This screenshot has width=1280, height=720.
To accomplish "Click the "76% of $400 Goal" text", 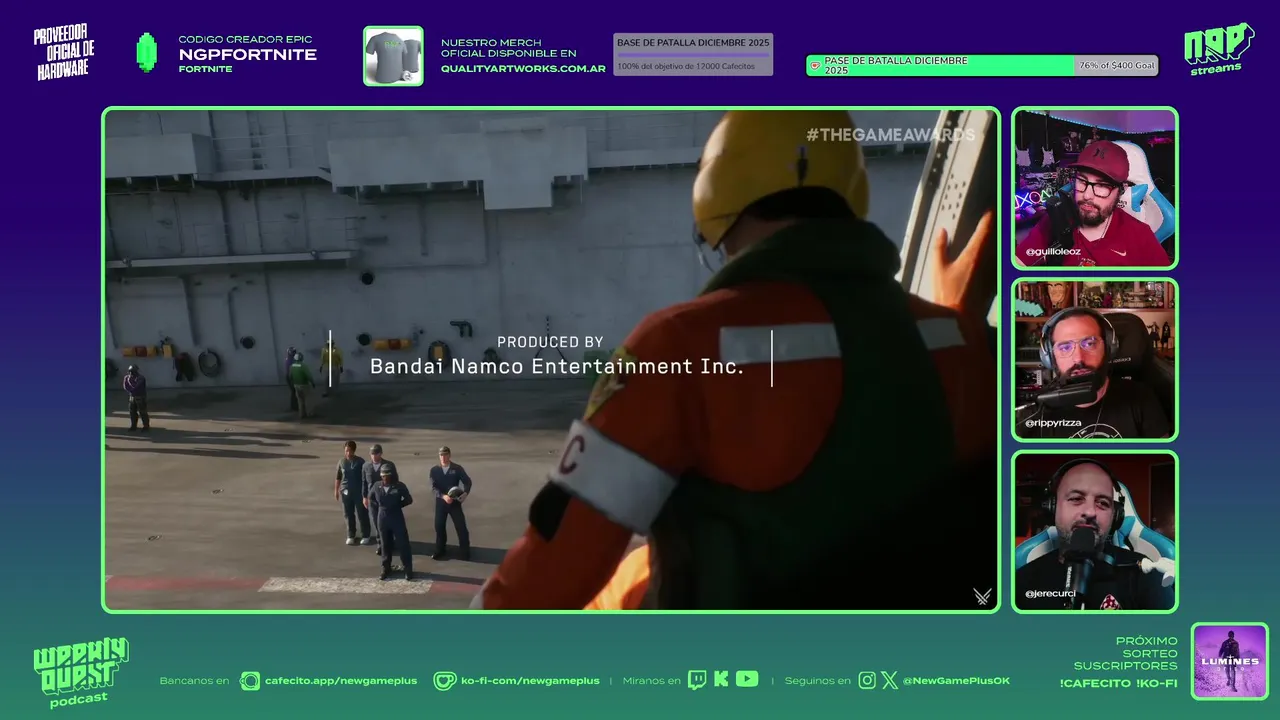I will pos(1117,66).
